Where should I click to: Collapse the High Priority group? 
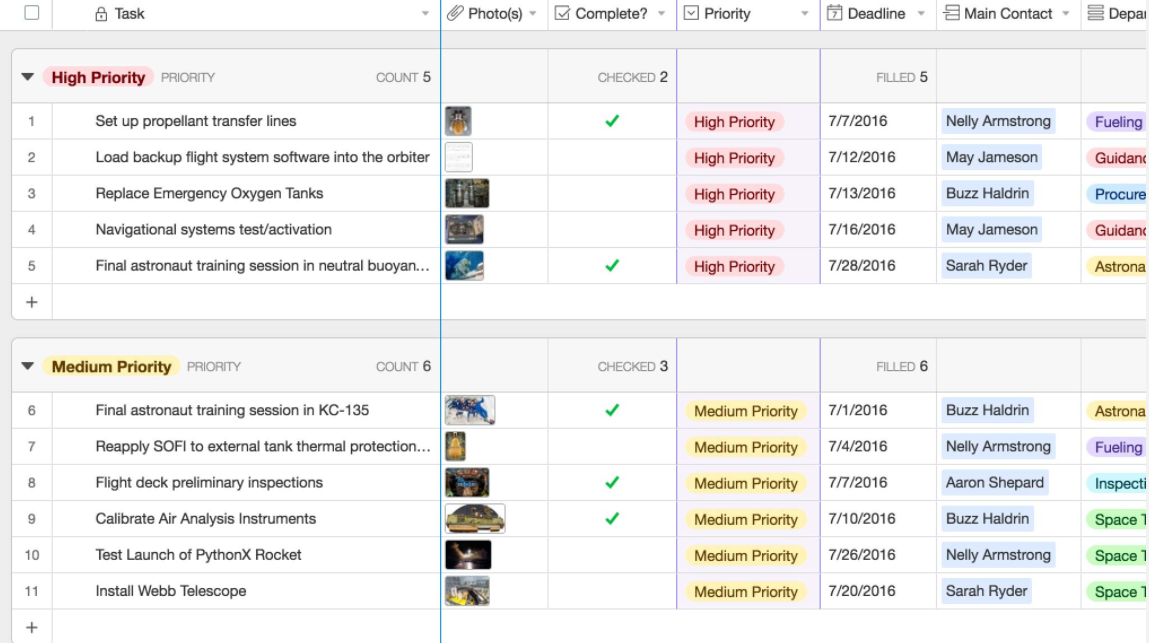pyautogui.click(x=28, y=77)
